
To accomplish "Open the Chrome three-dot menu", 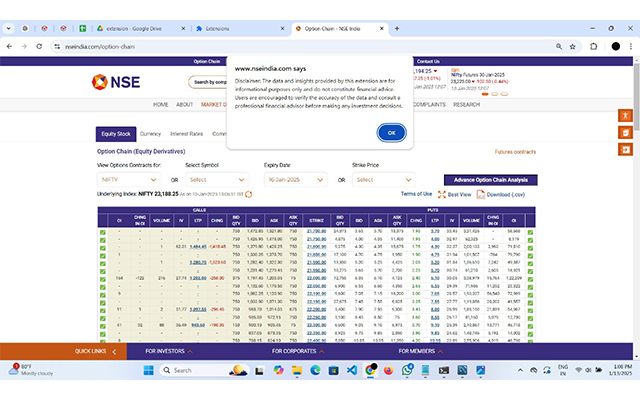I will pos(631,47).
